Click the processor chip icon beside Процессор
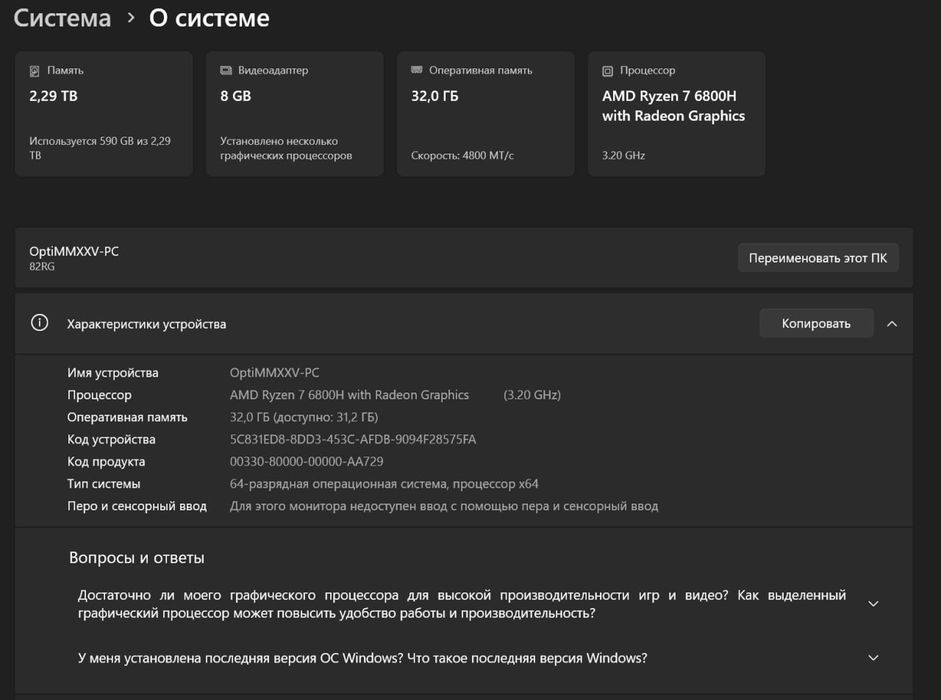This screenshot has width=941, height=700. pyautogui.click(x=607, y=71)
